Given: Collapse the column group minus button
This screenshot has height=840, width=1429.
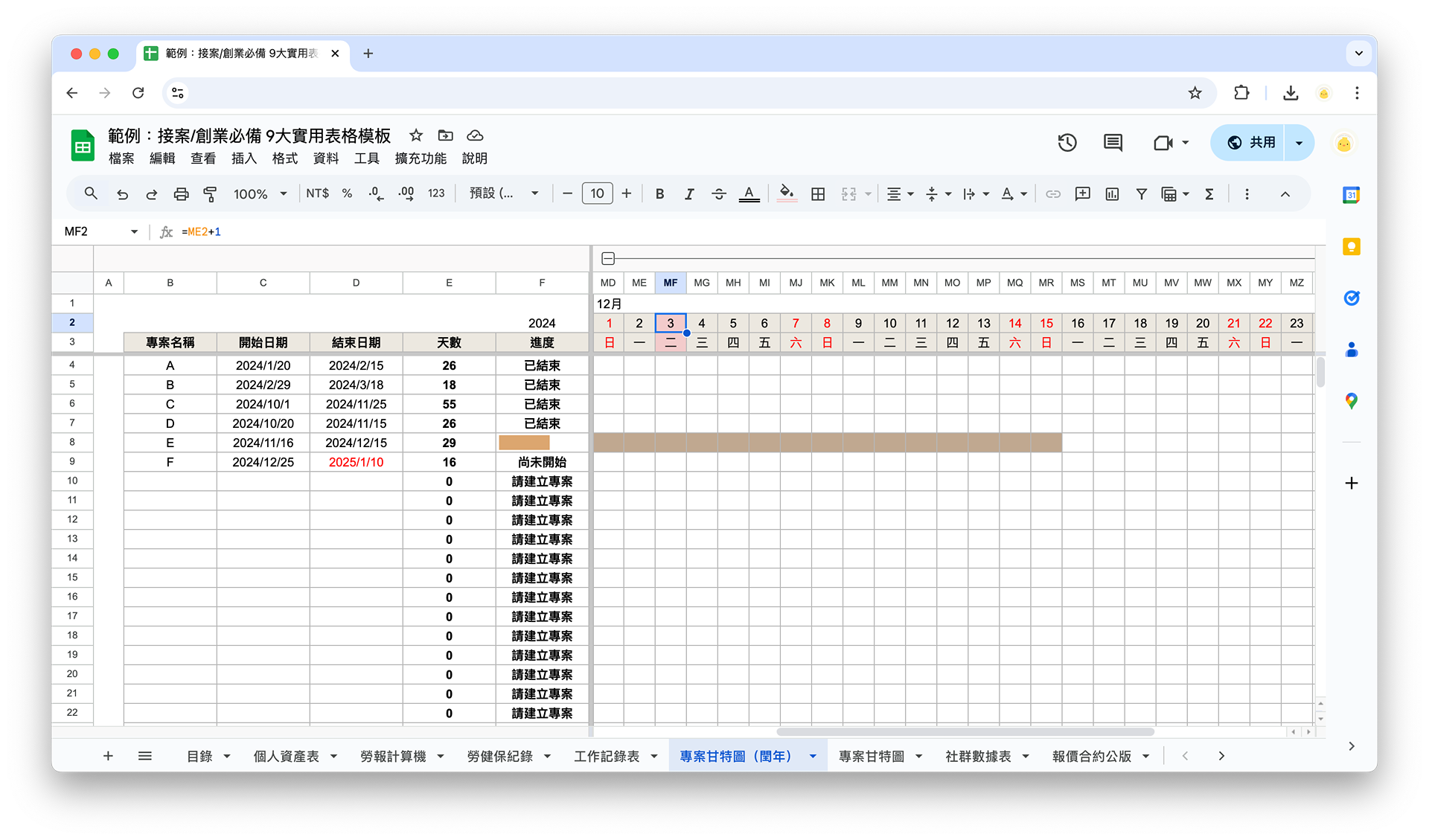Looking at the screenshot, I should tap(608, 259).
